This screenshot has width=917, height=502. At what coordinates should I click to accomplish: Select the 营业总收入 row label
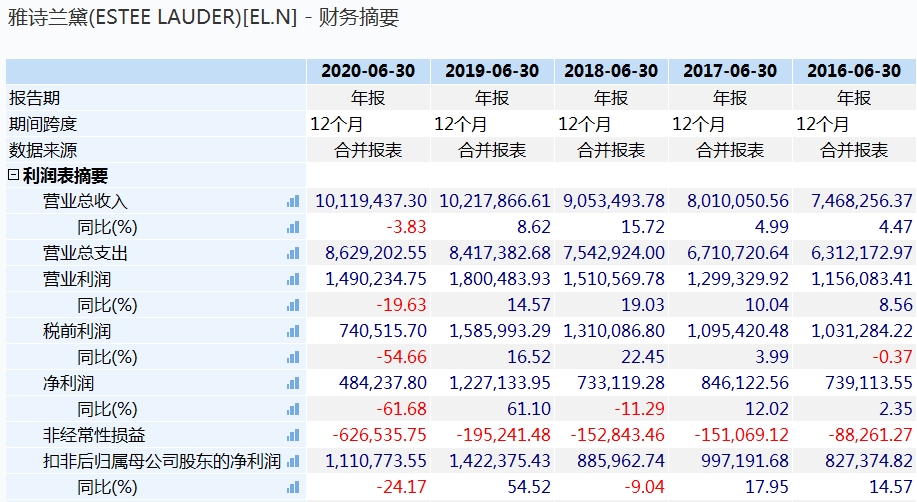click(85, 201)
